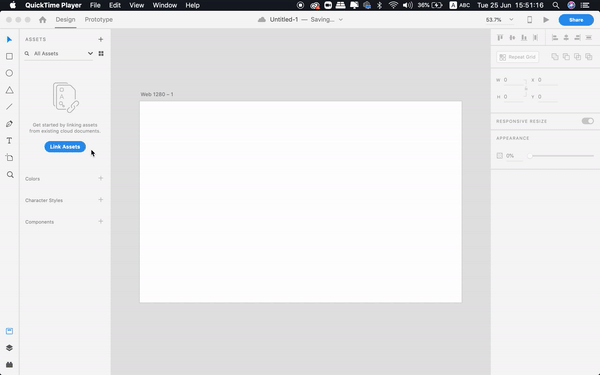This screenshot has width=600, height=375.
Task: Click the Distribute Vertically icon
Action: (535, 38)
